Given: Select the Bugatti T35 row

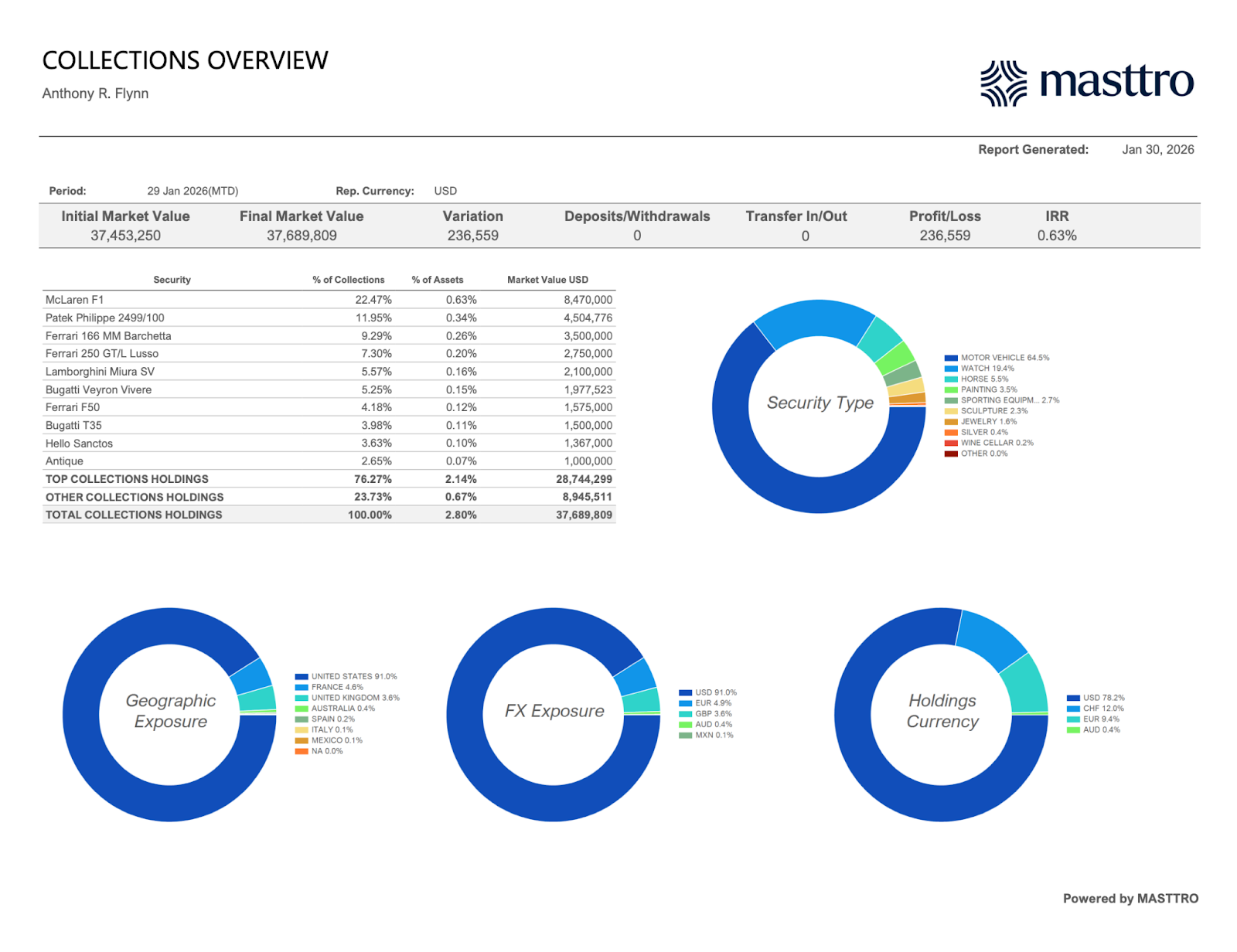Looking at the screenshot, I should click(x=329, y=426).
